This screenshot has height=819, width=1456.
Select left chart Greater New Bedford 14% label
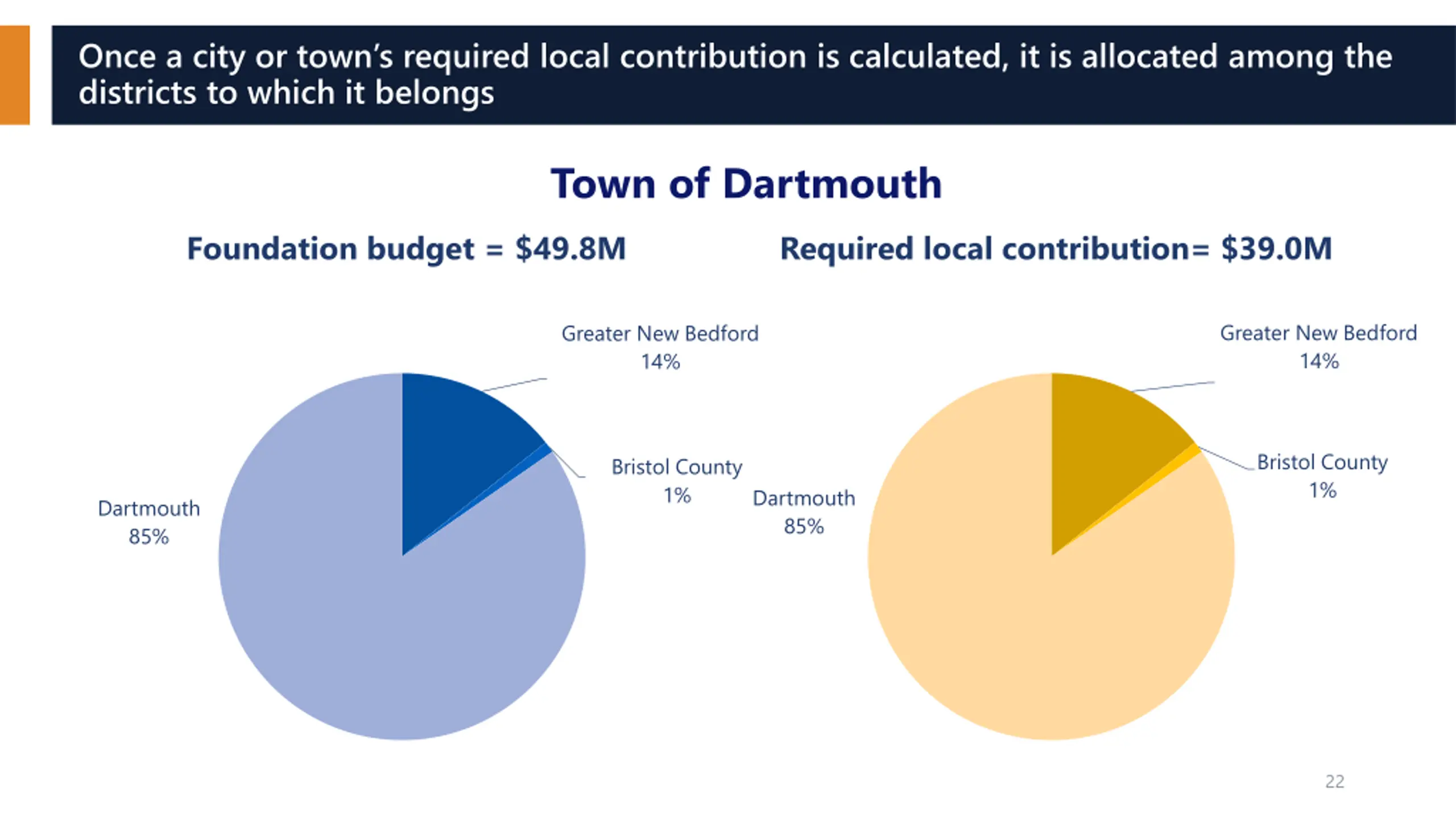(660, 347)
